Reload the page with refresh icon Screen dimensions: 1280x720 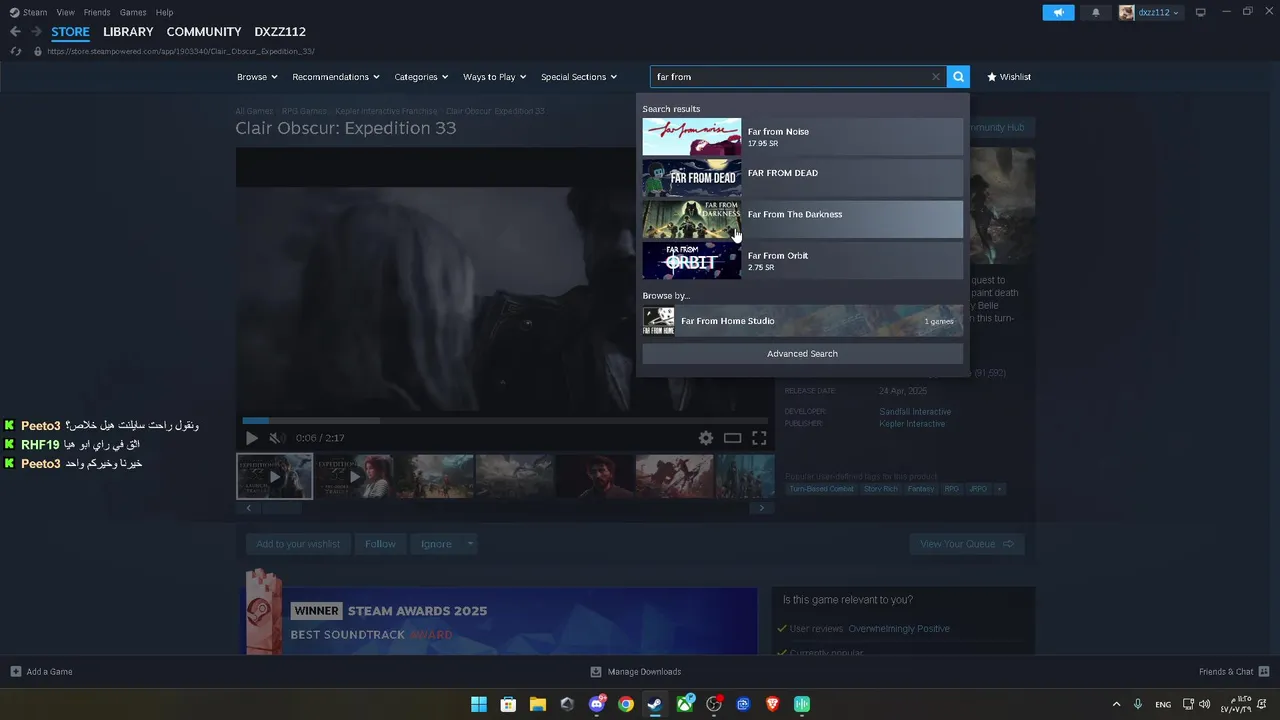pyautogui.click(x=15, y=51)
